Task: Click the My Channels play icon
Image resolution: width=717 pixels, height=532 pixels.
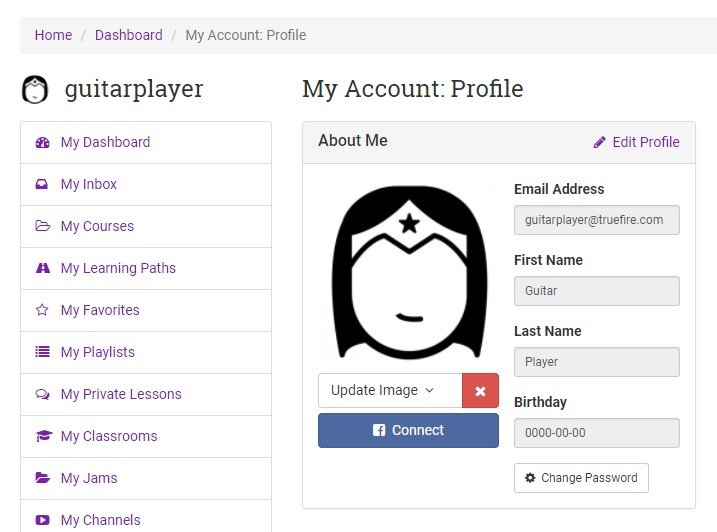Action: (42, 521)
